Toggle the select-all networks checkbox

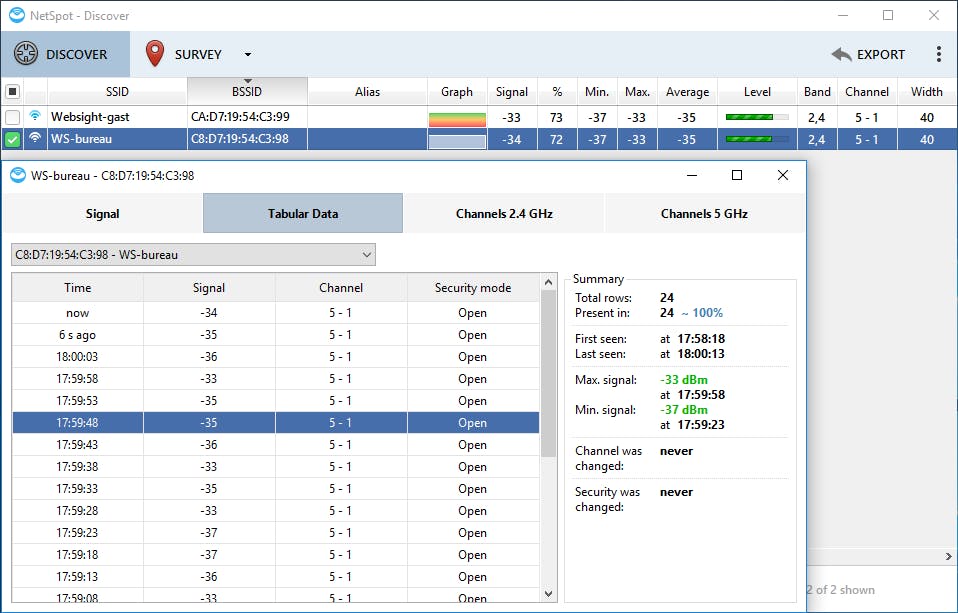click(x=12, y=92)
